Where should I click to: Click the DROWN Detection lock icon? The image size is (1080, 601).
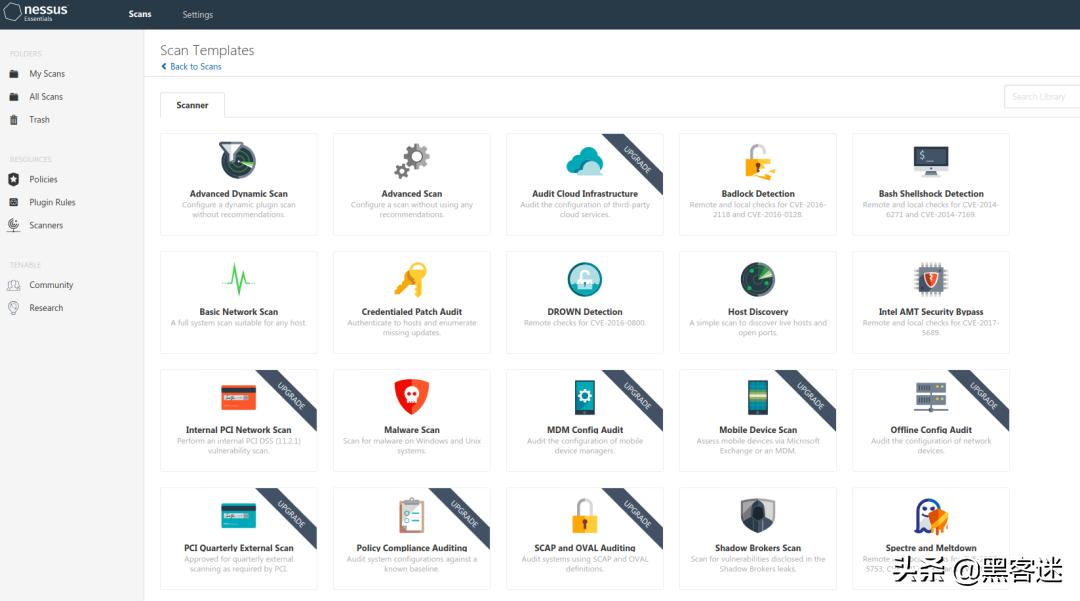click(585, 279)
